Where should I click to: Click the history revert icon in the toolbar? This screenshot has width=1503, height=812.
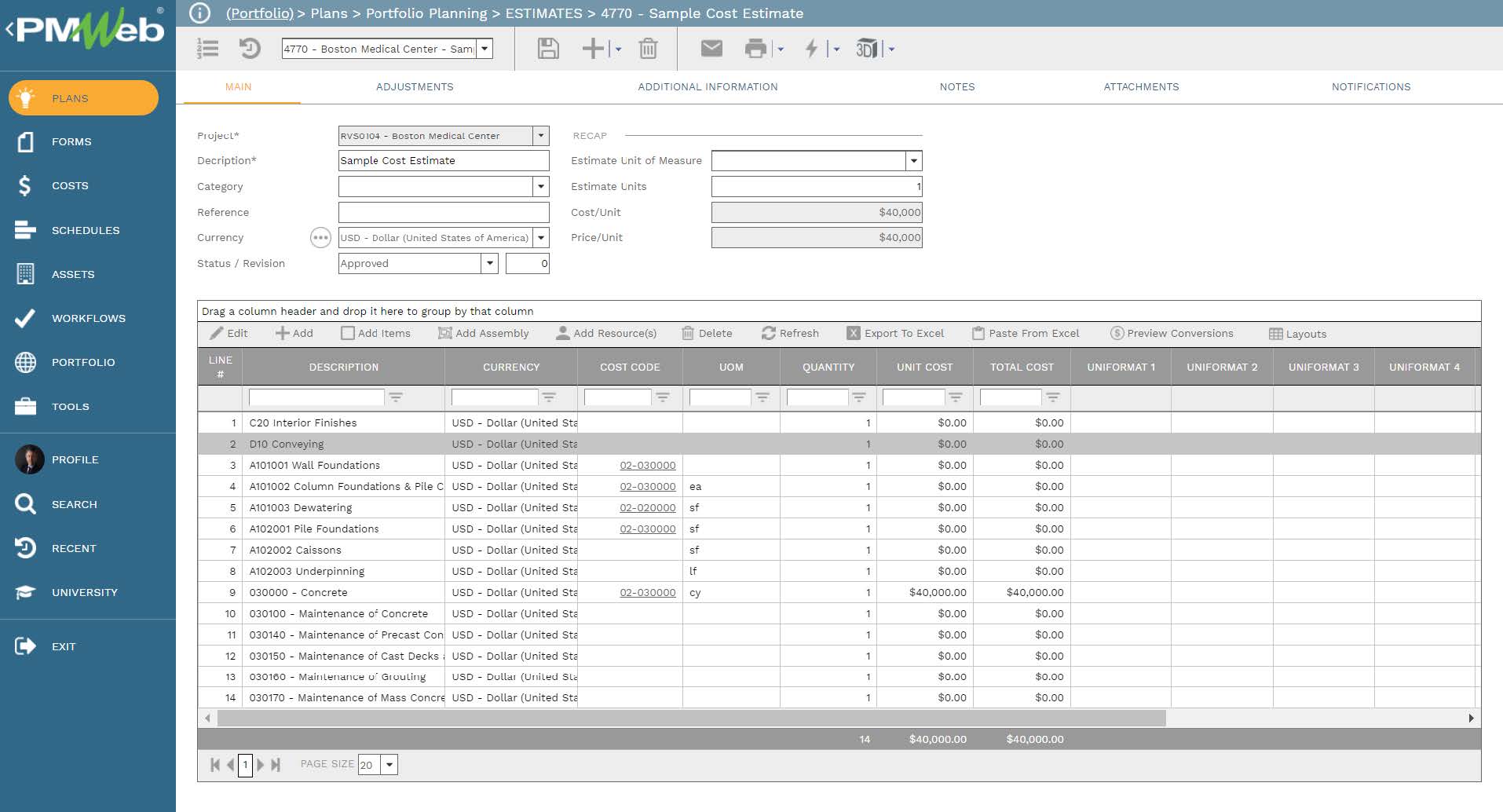(250, 49)
